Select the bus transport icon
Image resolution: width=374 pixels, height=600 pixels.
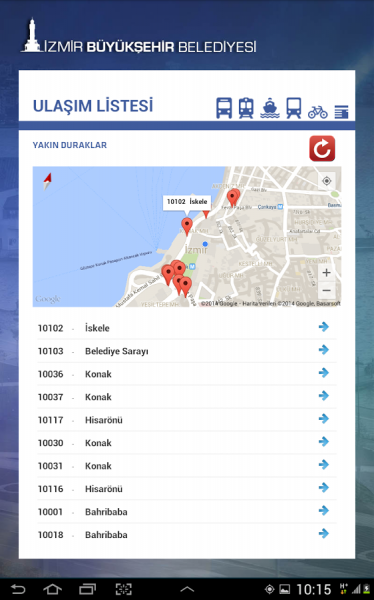[x=224, y=108]
